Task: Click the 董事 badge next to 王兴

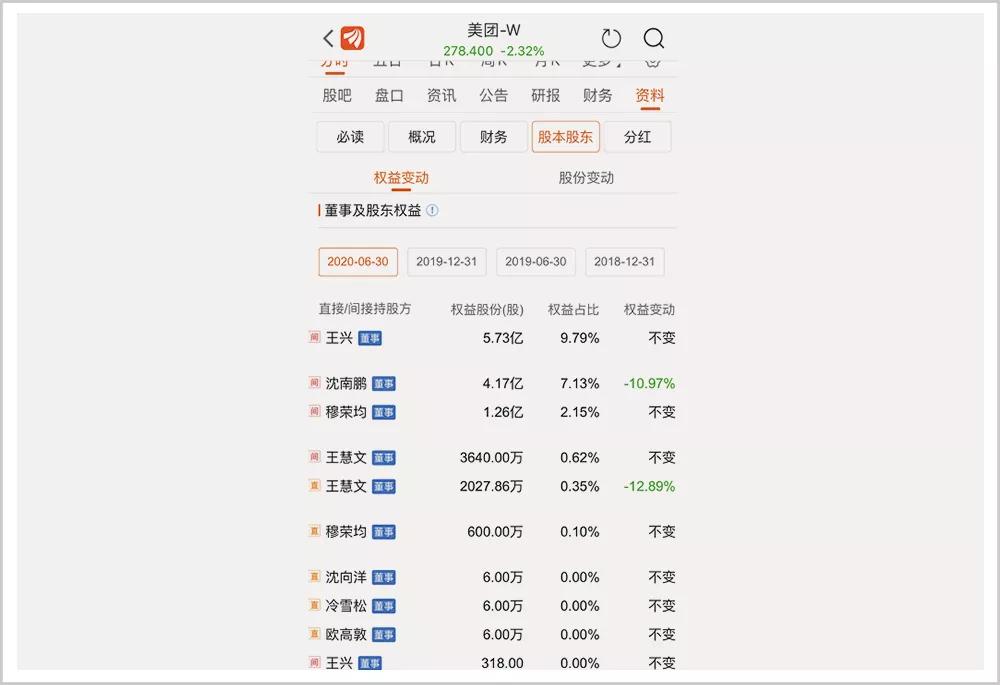Action: point(370,338)
